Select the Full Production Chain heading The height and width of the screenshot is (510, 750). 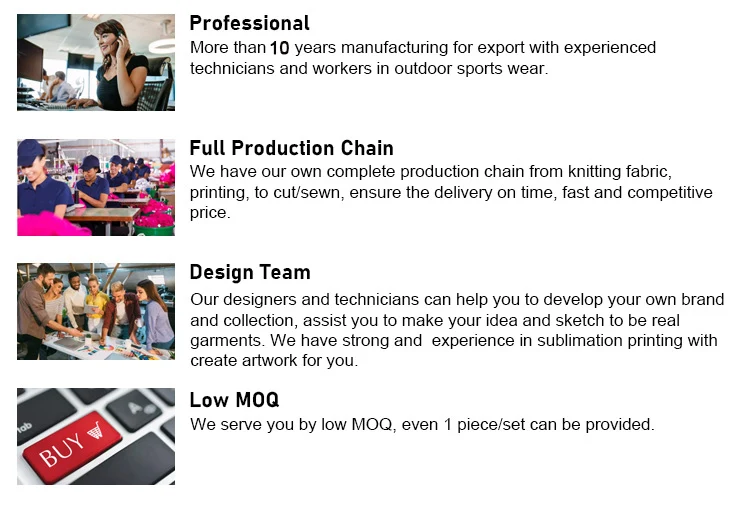coord(291,148)
